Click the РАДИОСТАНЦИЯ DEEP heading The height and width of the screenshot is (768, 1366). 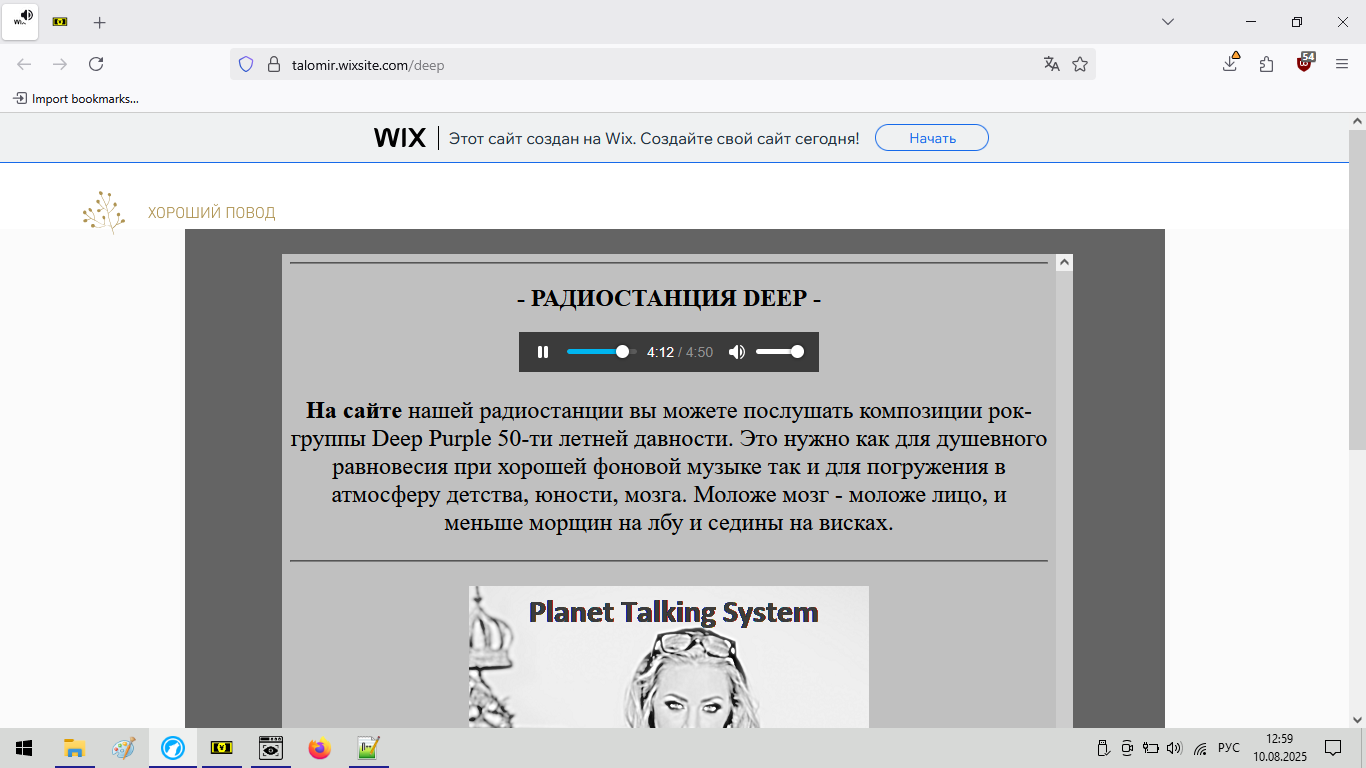[x=669, y=299]
